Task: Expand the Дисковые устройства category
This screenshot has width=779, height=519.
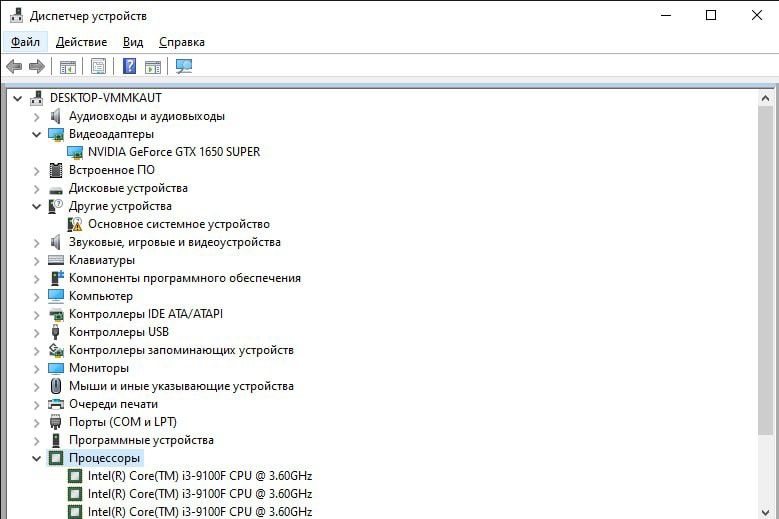Action: [x=36, y=189]
